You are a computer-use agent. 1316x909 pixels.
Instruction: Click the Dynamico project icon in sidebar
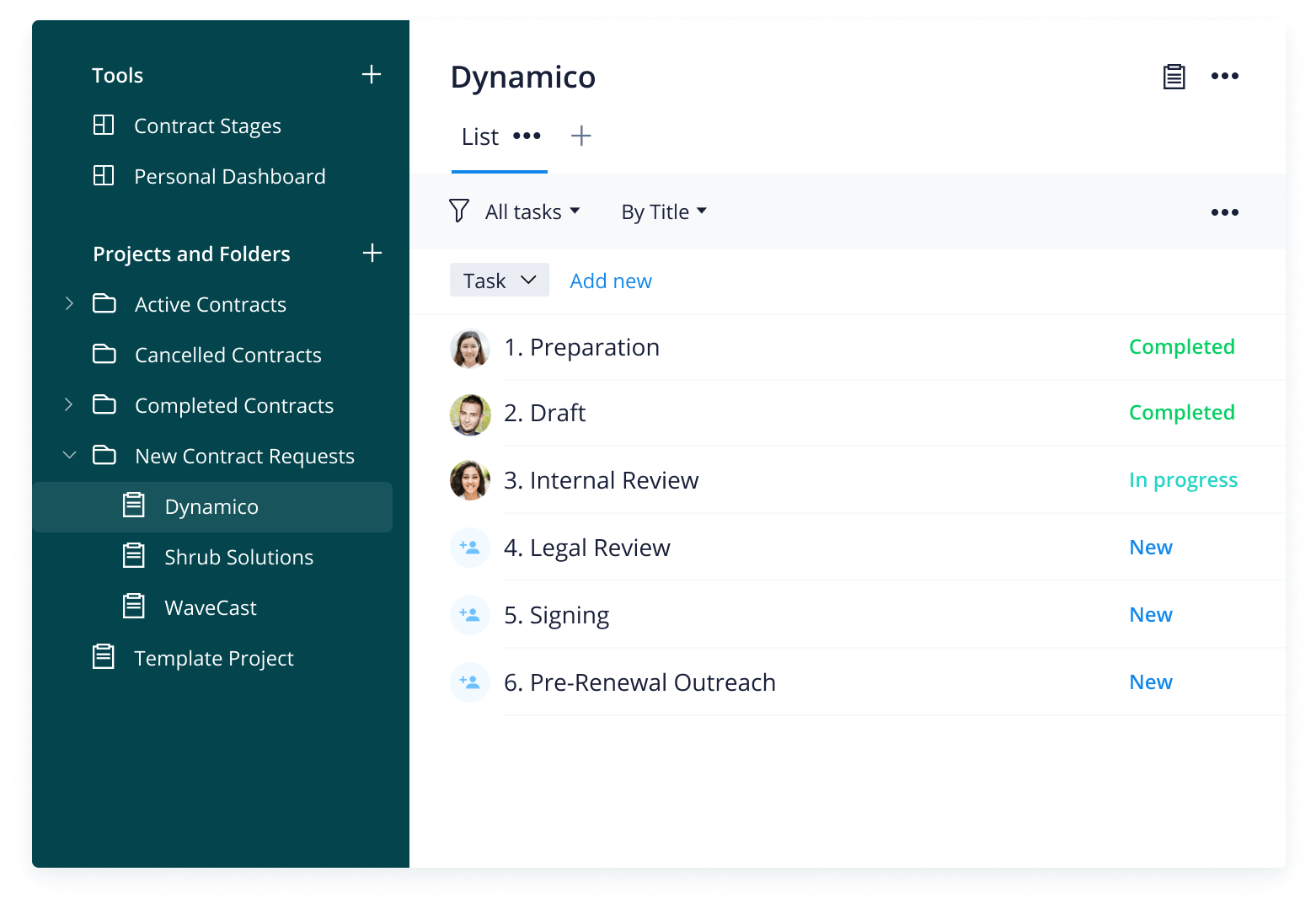[134, 505]
